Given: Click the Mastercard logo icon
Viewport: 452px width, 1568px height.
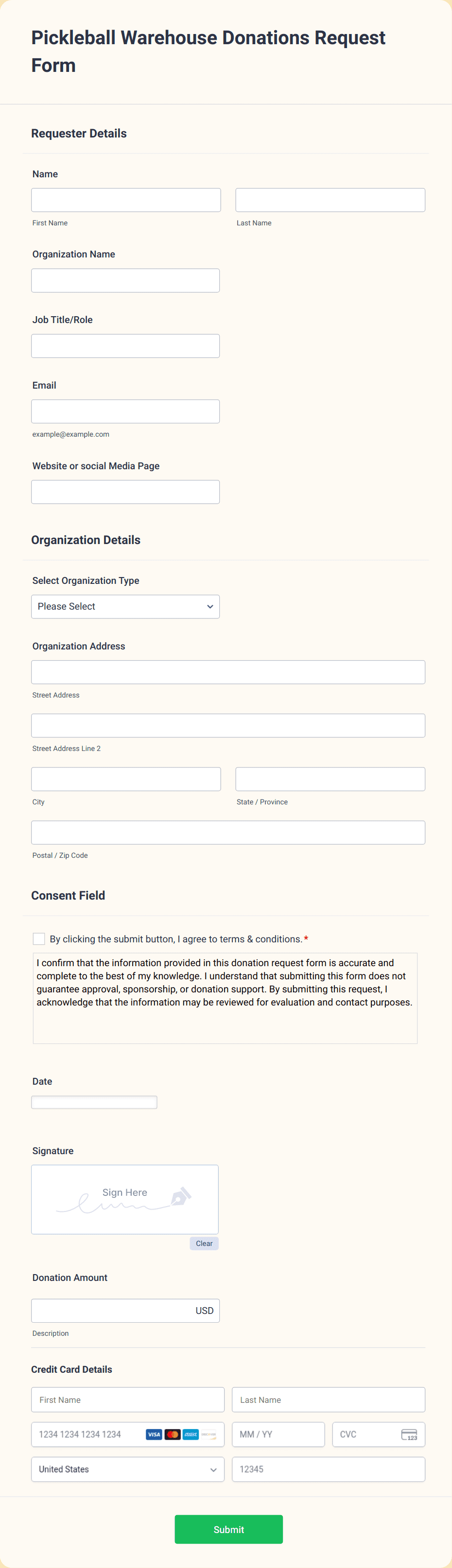Looking at the screenshot, I should click(173, 1435).
